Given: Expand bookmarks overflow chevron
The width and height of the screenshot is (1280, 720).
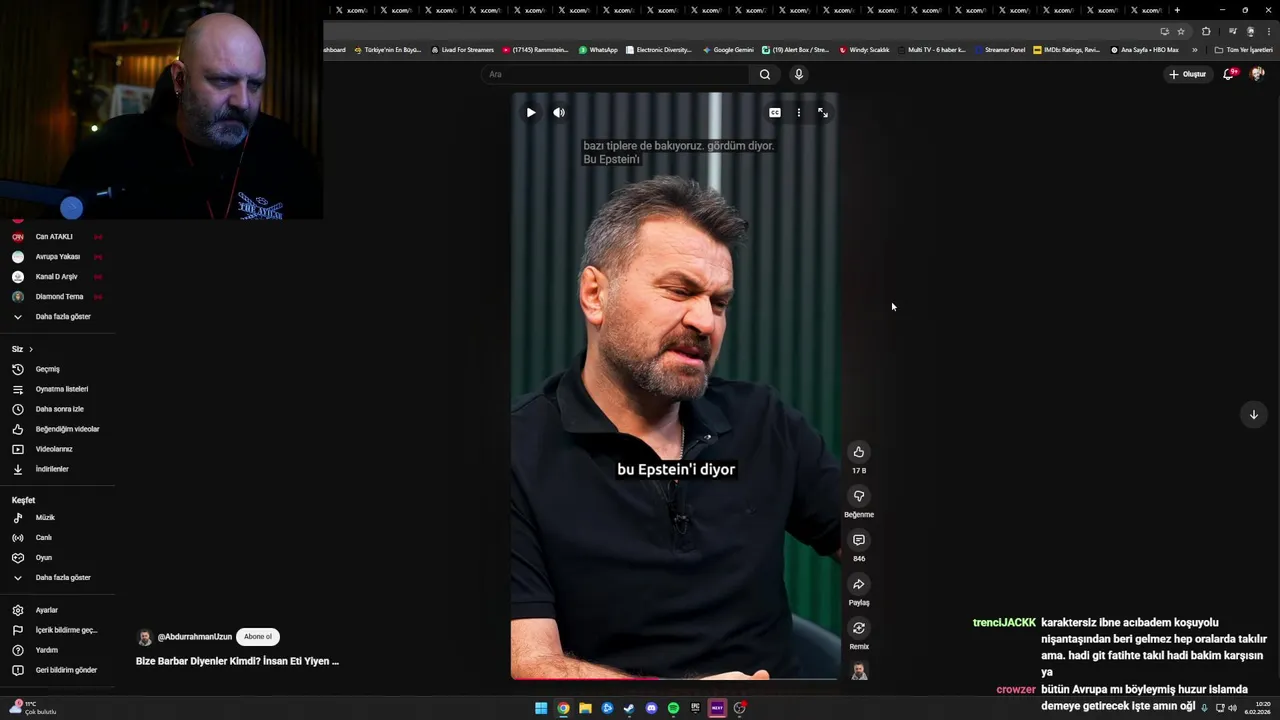Looking at the screenshot, I should [1194, 50].
